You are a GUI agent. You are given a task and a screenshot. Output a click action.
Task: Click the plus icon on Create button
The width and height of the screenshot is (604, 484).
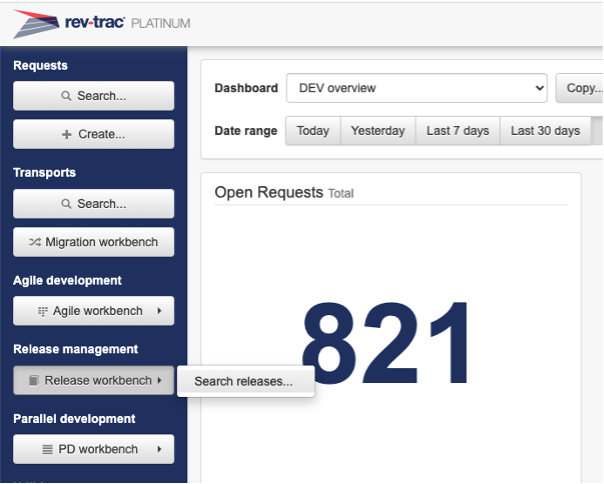pos(66,134)
